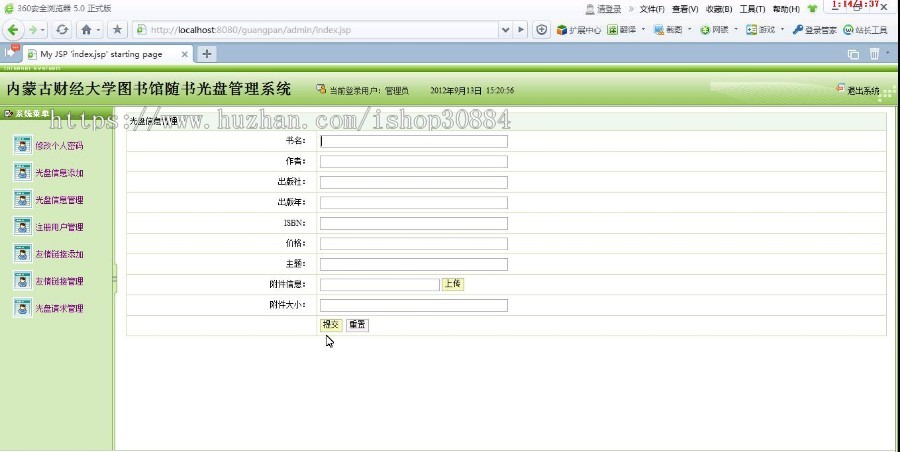Open 注册用户管理 link
Screen dimensions: 900x452
(59, 226)
